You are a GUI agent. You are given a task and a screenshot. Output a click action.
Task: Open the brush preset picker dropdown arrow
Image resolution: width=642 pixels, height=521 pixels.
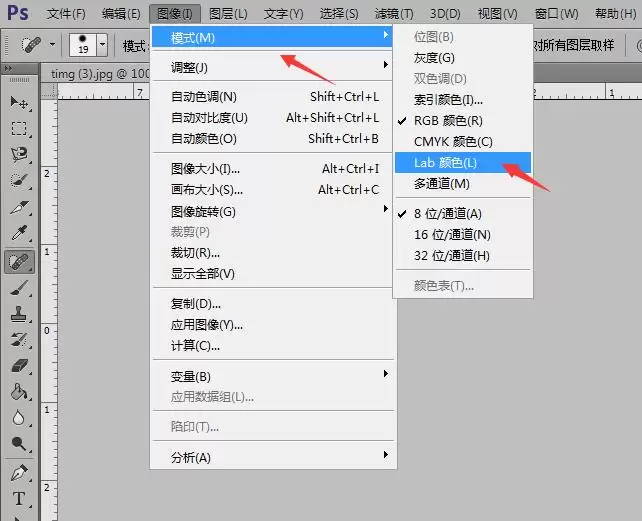102,44
